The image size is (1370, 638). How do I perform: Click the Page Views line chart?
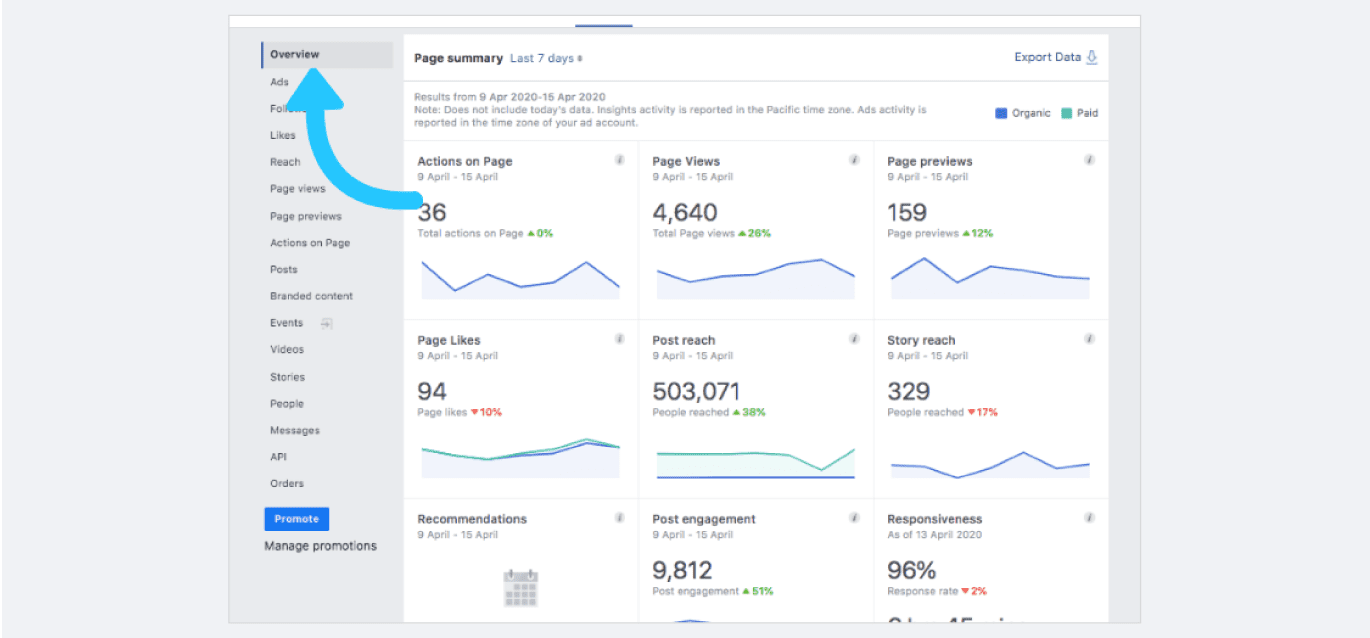(756, 279)
